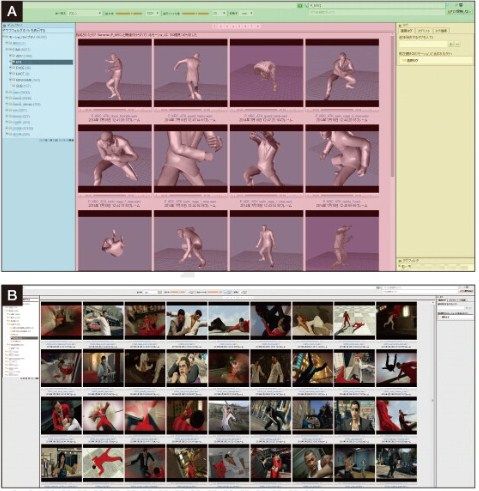Open window B's thumbnail of a silhouette hanging upside down
The width and height of the screenshot is (479, 491).
[396, 368]
